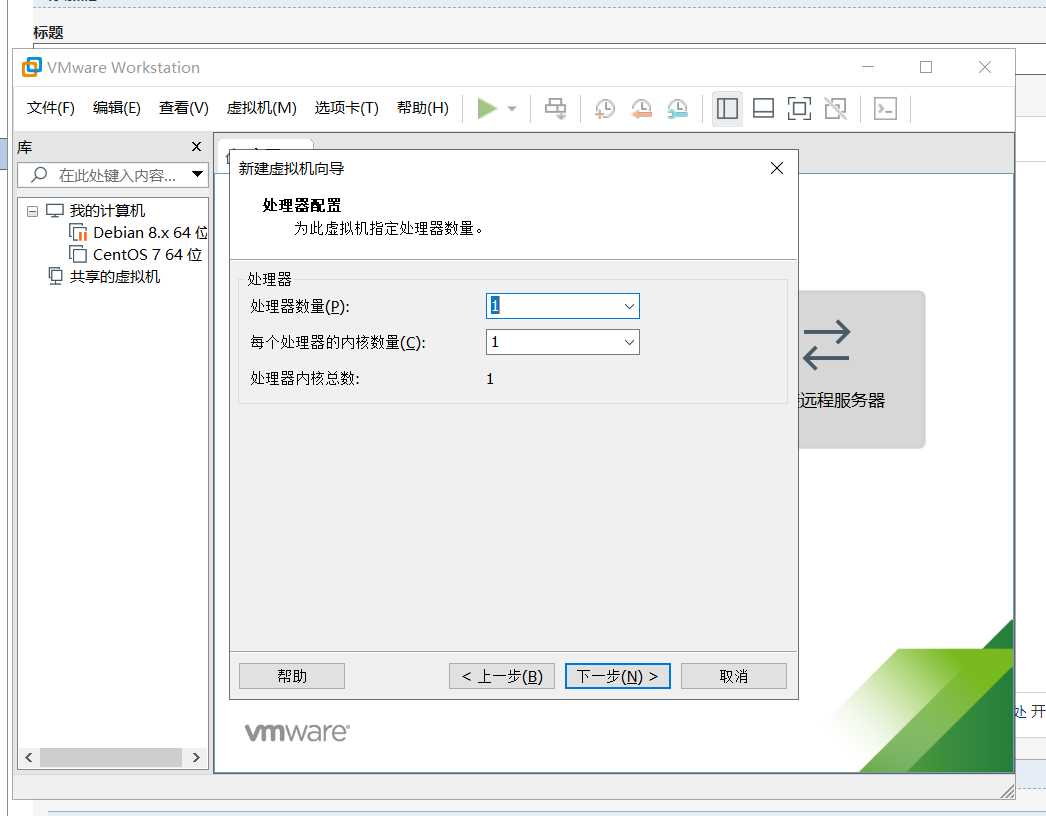1046x816 pixels.
Task: Enter full screen mode icon
Action: [799, 108]
